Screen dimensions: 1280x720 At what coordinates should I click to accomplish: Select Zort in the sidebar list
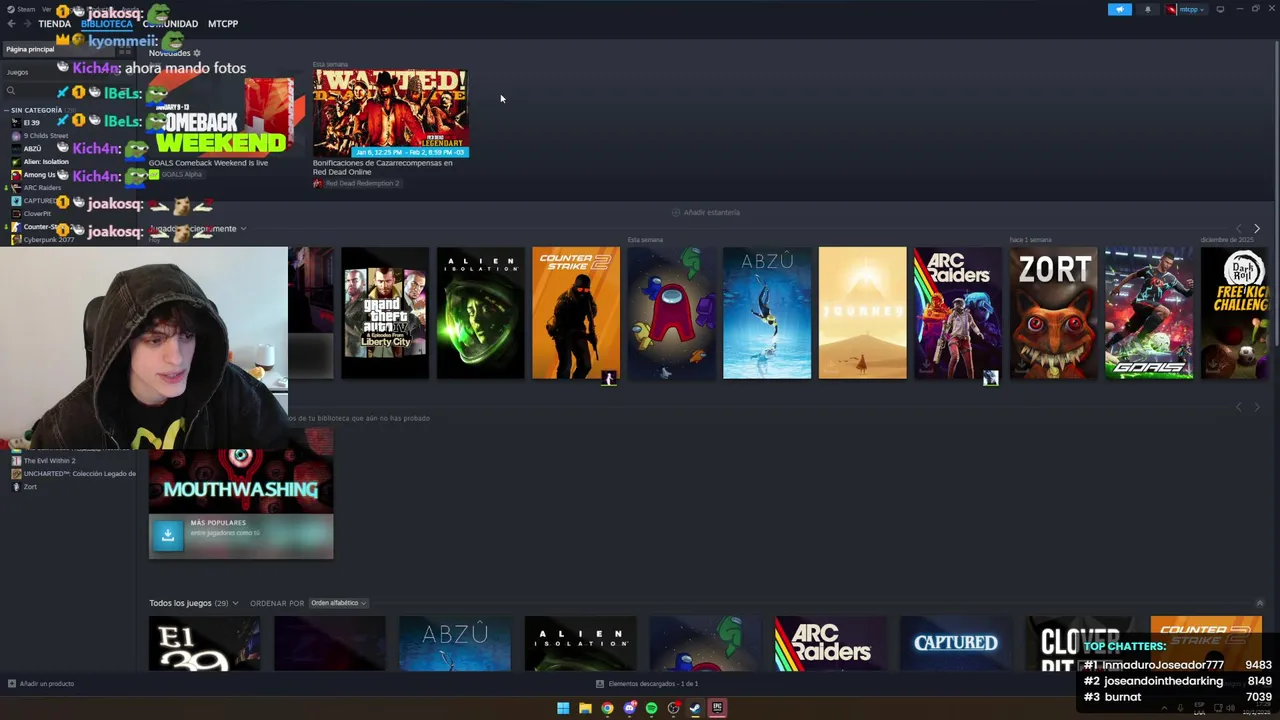click(24, 487)
